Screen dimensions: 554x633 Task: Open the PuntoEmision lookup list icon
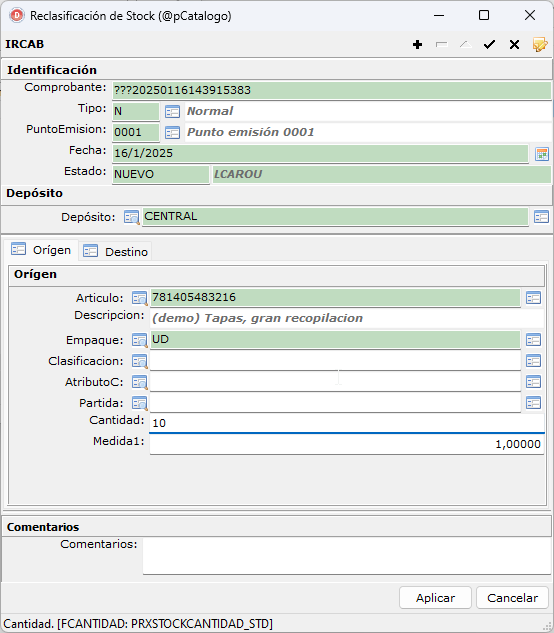[172, 132]
